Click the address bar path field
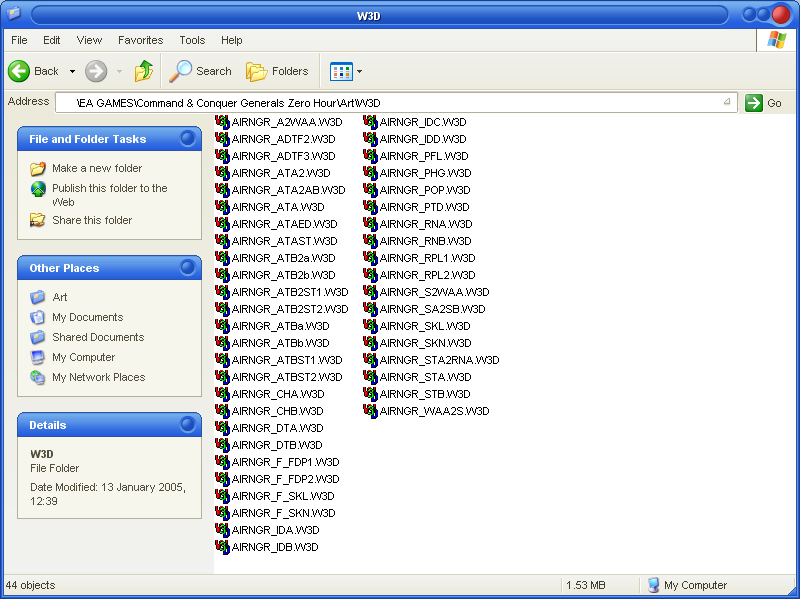Viewport: 800px width, 599px height. coord(395,103)
